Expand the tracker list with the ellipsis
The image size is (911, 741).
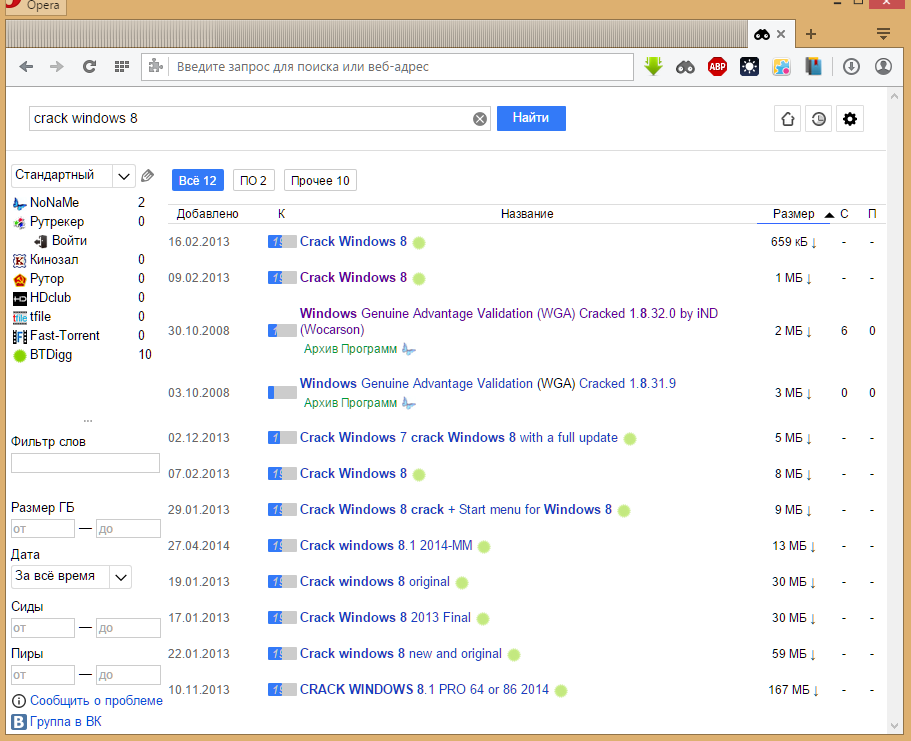[x=88, y=420]
